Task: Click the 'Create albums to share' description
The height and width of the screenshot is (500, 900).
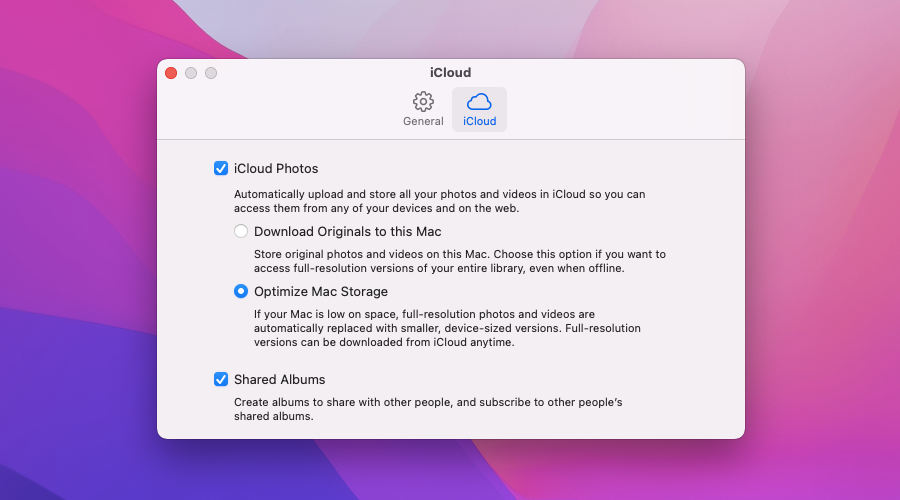Action: coord(428,409)
